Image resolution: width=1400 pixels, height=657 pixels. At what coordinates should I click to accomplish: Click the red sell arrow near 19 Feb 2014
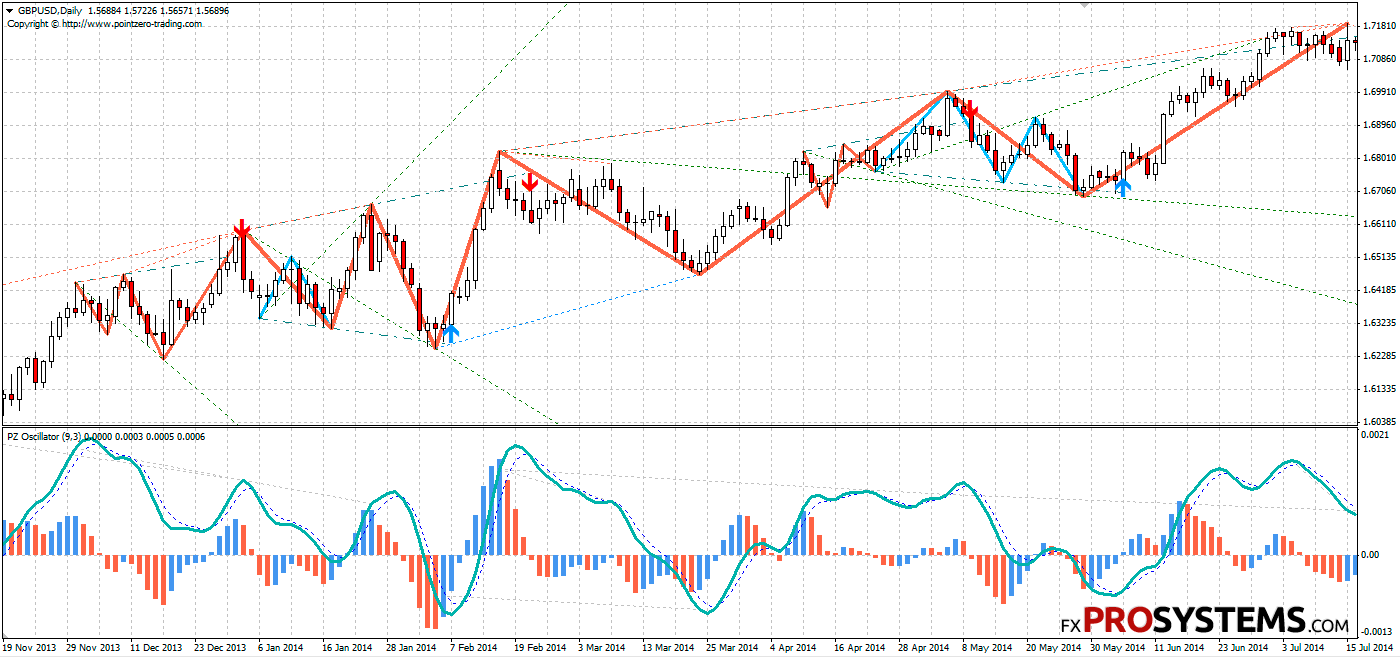(531, 181)
